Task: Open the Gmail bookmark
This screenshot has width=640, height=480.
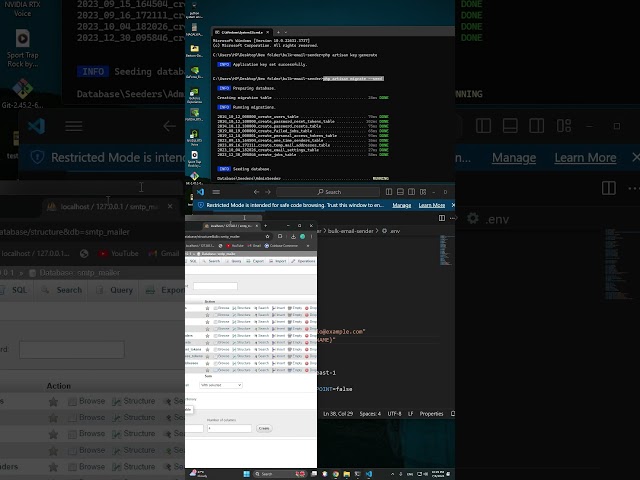Action: point(254,246)
